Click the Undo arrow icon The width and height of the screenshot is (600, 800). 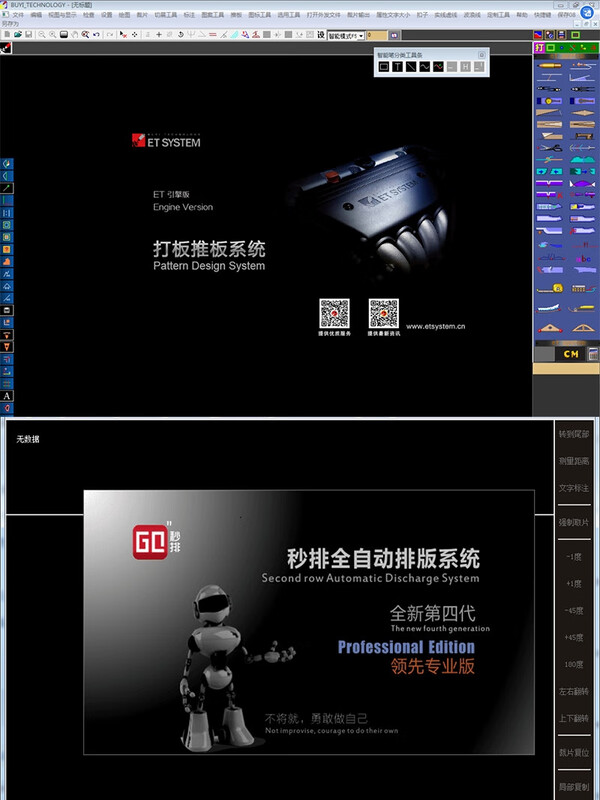[96, 34]
